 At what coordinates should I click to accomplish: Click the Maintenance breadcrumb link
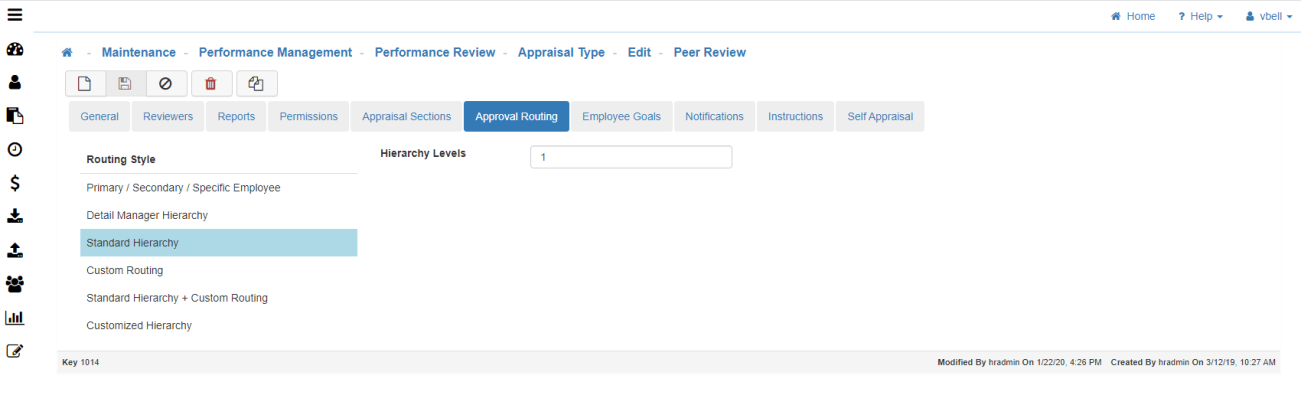point(138,52)
